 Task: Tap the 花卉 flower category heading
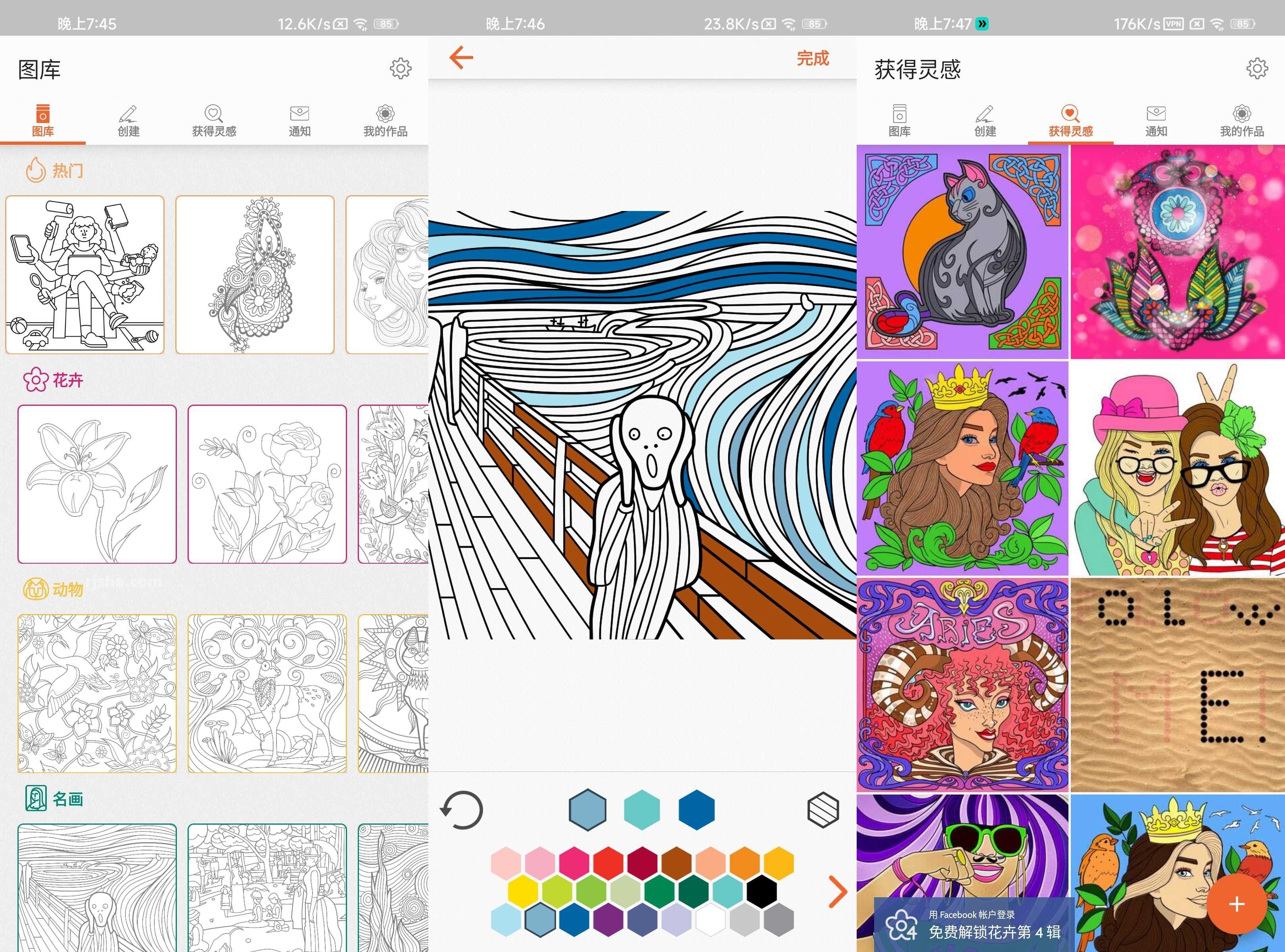point(53,380)
